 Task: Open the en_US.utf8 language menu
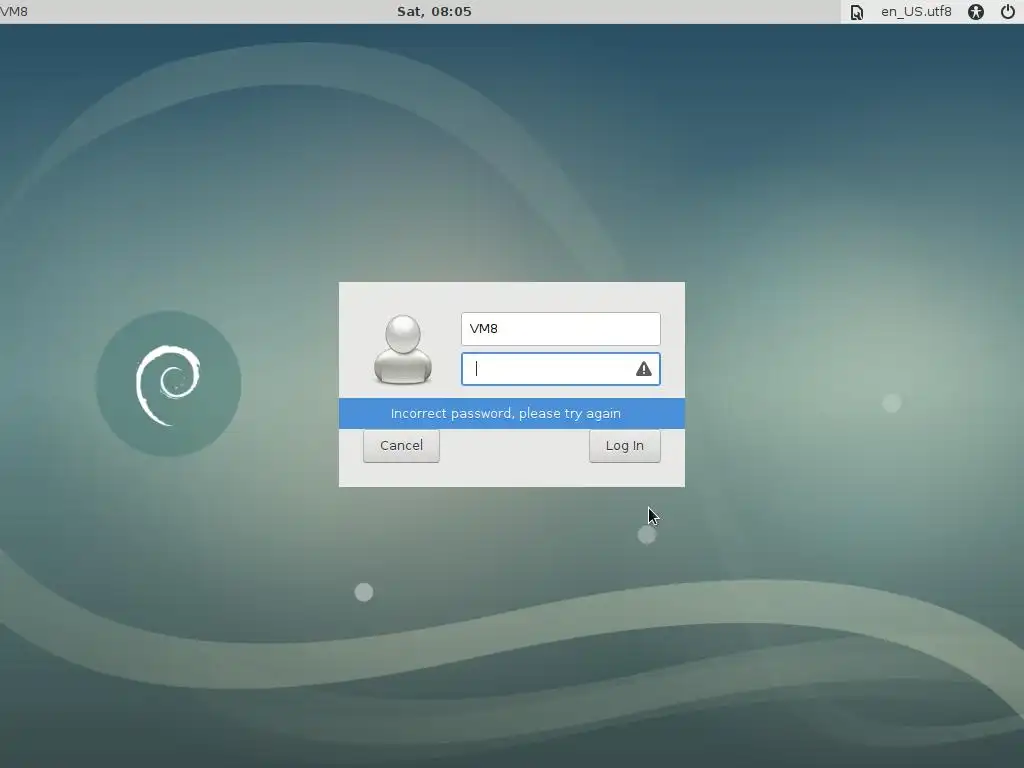click(x=916, y=11)
